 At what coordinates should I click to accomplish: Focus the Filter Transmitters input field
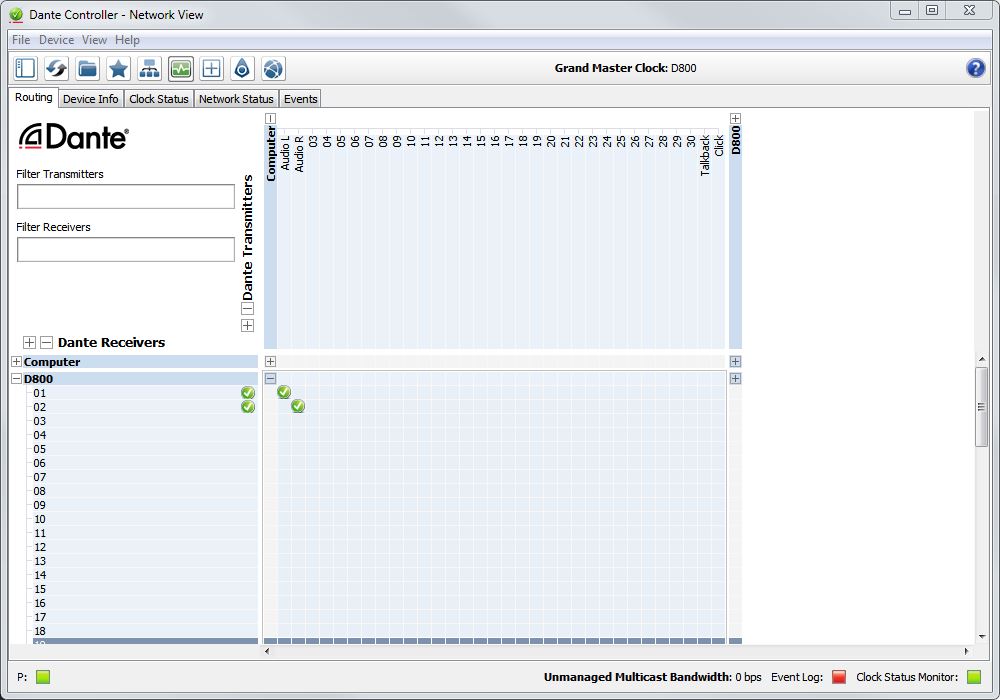point(126,196)
